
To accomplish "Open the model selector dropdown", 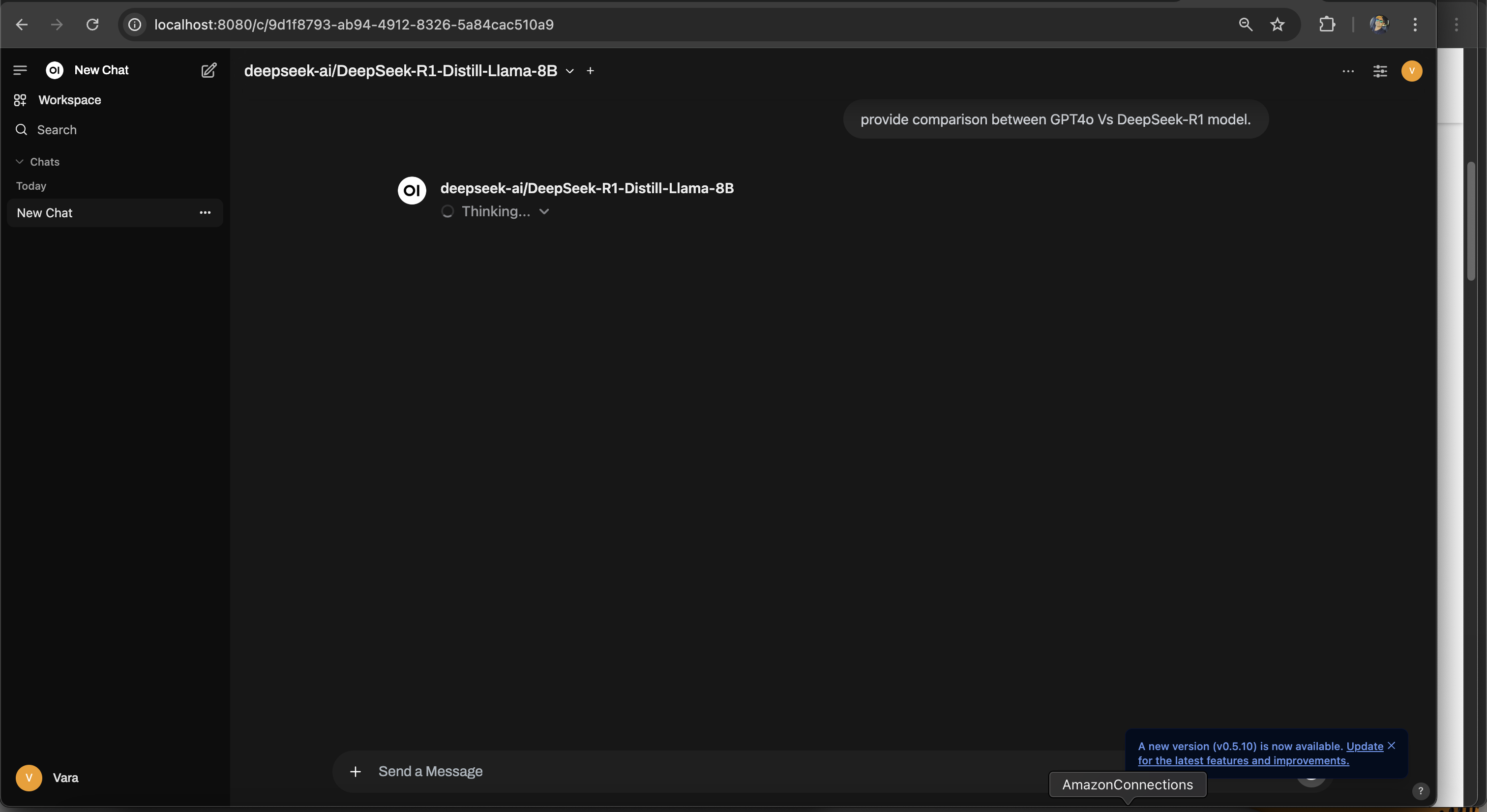I will (x=569, y=71).
